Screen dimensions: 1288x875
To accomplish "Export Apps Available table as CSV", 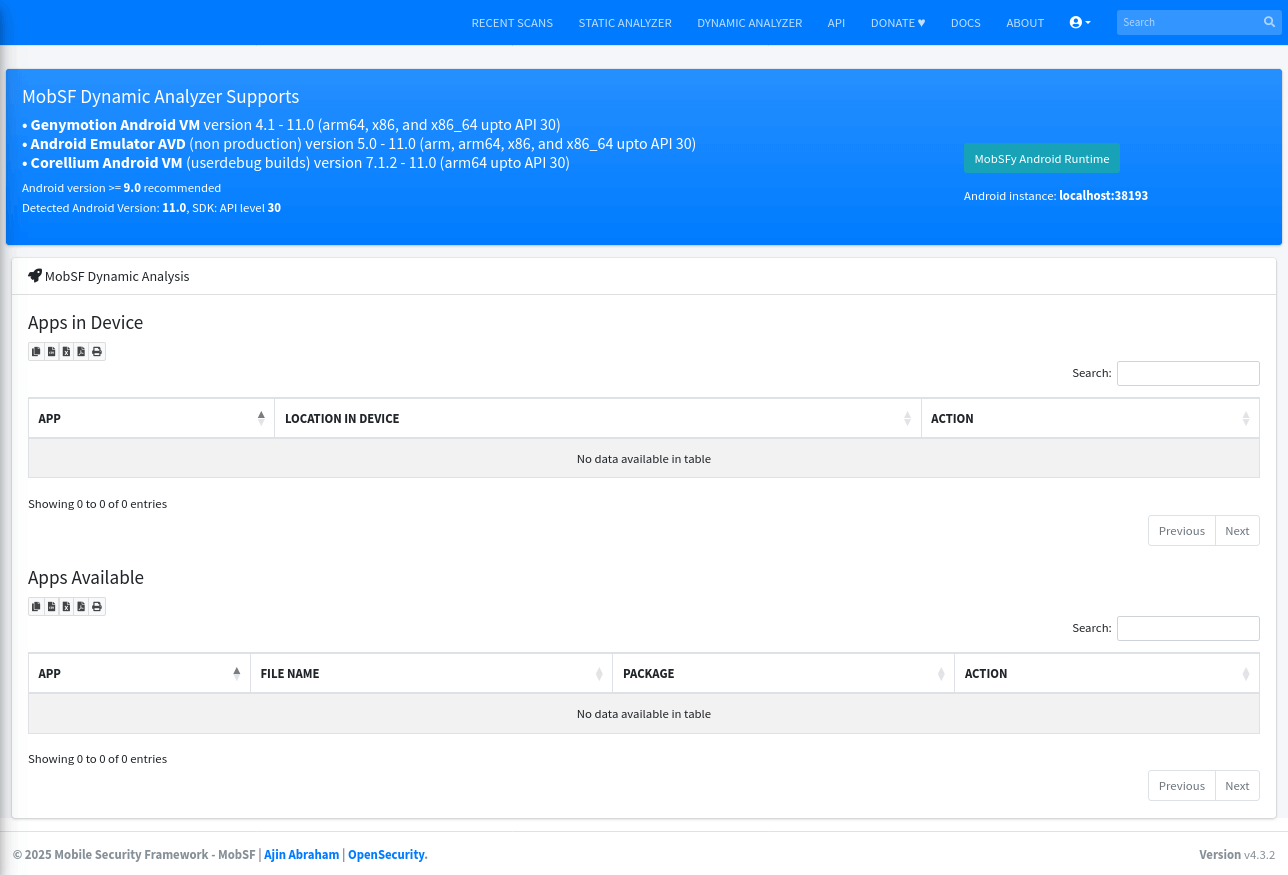I will 51,606.
